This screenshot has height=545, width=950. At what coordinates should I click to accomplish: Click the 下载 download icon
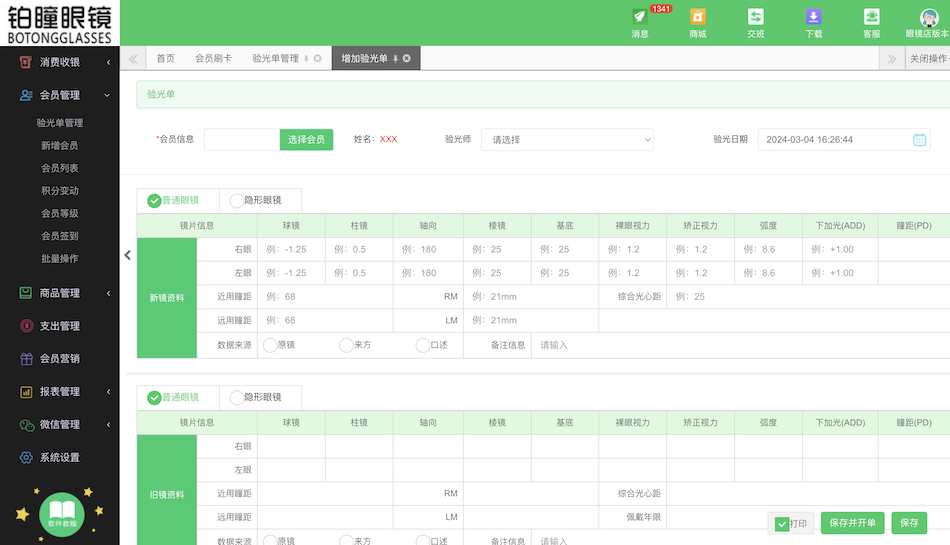click(814, 17)
